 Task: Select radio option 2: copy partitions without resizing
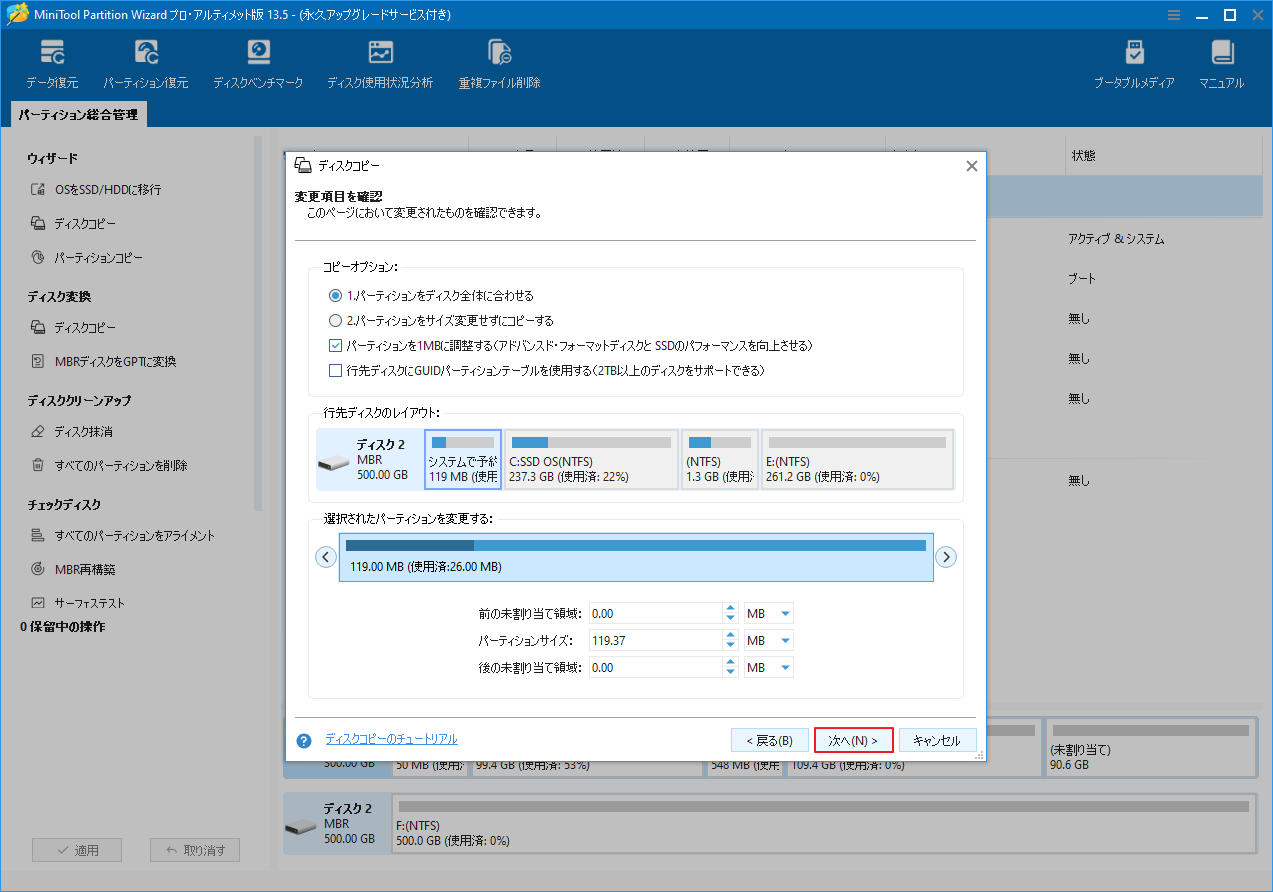click(x=337, y=320)
